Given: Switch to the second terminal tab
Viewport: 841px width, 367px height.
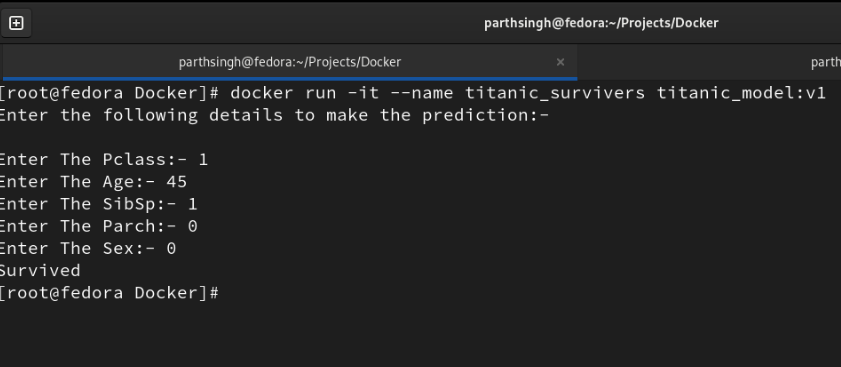Looking at the screenshot, I should tap(710, 62).
